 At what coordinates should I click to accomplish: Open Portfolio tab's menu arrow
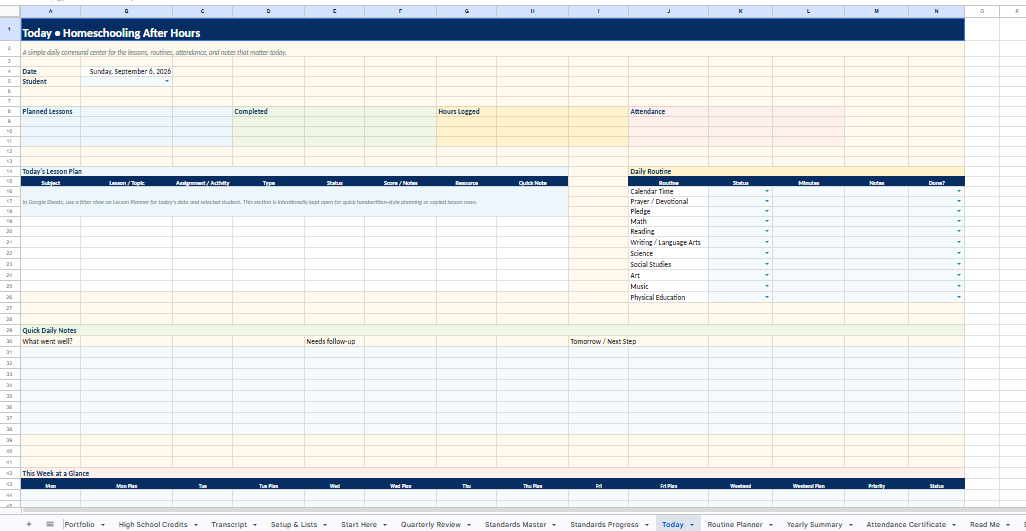102,525
